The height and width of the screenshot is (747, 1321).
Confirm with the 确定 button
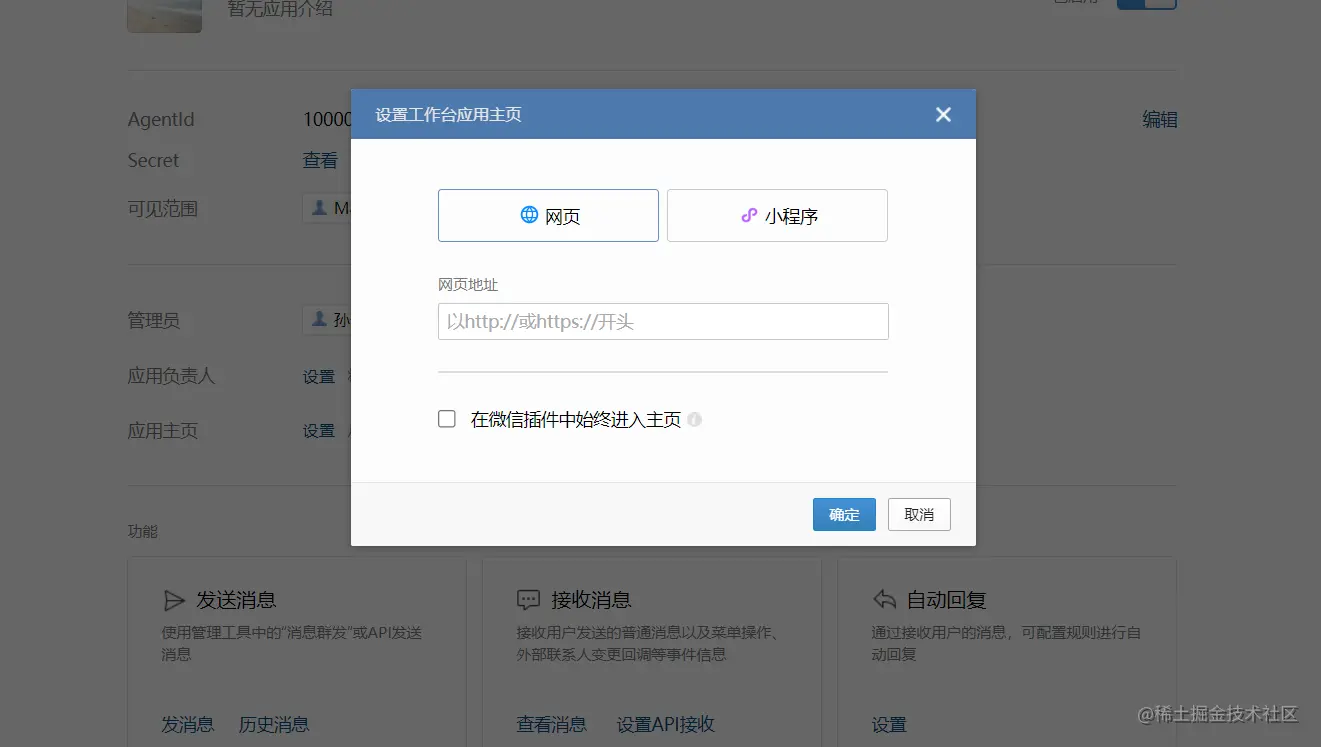coord(844,514)
